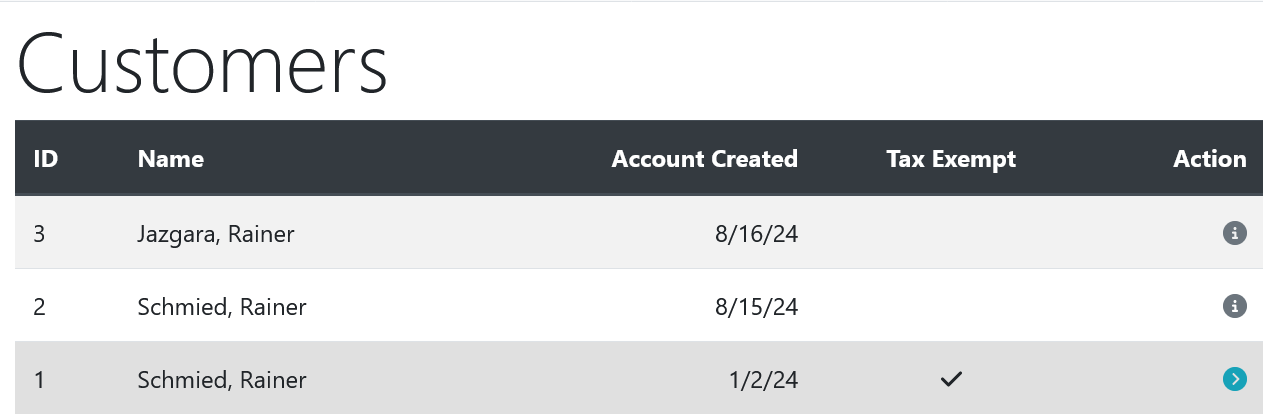Sort by the ID column header
Viewport: 1263px width, 420px height.
[x=45, y=159]
